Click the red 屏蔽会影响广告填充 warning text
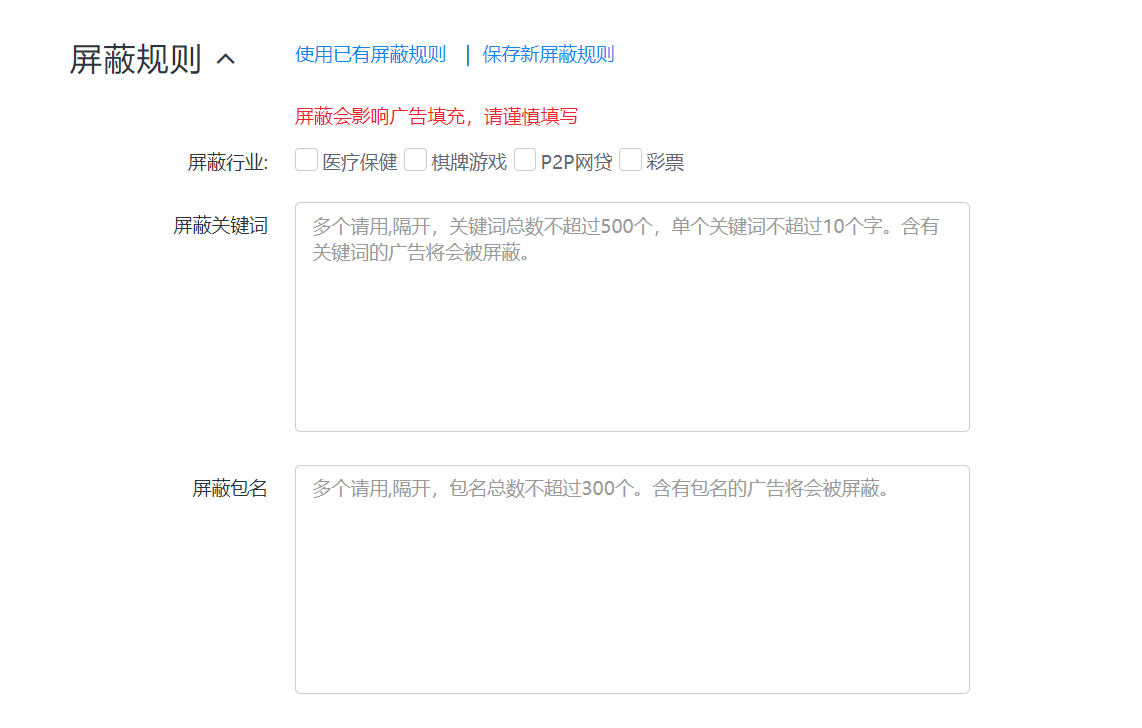Viewport: 1142px width, 728px height. (x=436, y=117)
